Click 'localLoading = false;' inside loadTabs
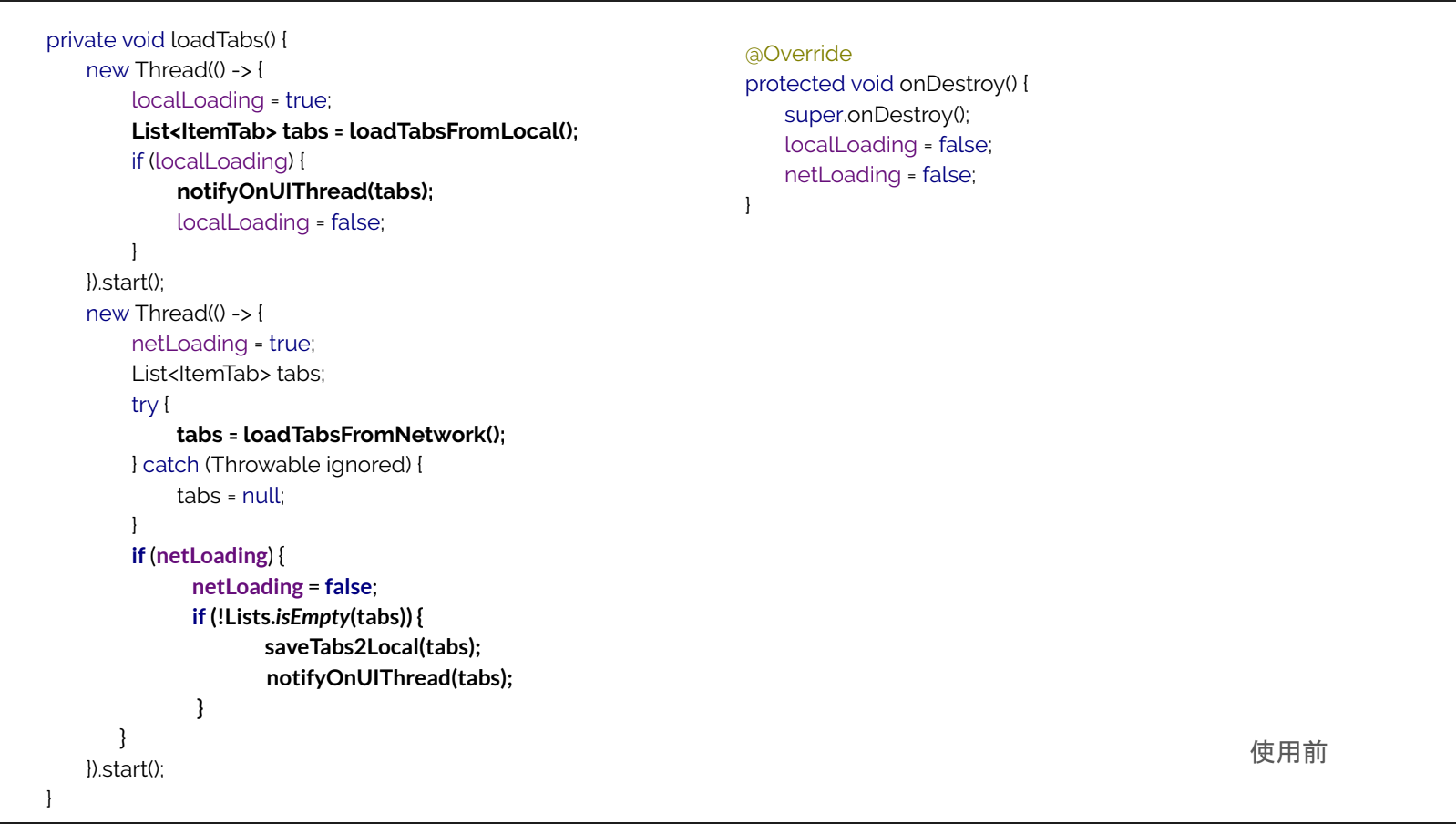The height and width of the screenshot is (824, 1456). (x=281, y=222)
